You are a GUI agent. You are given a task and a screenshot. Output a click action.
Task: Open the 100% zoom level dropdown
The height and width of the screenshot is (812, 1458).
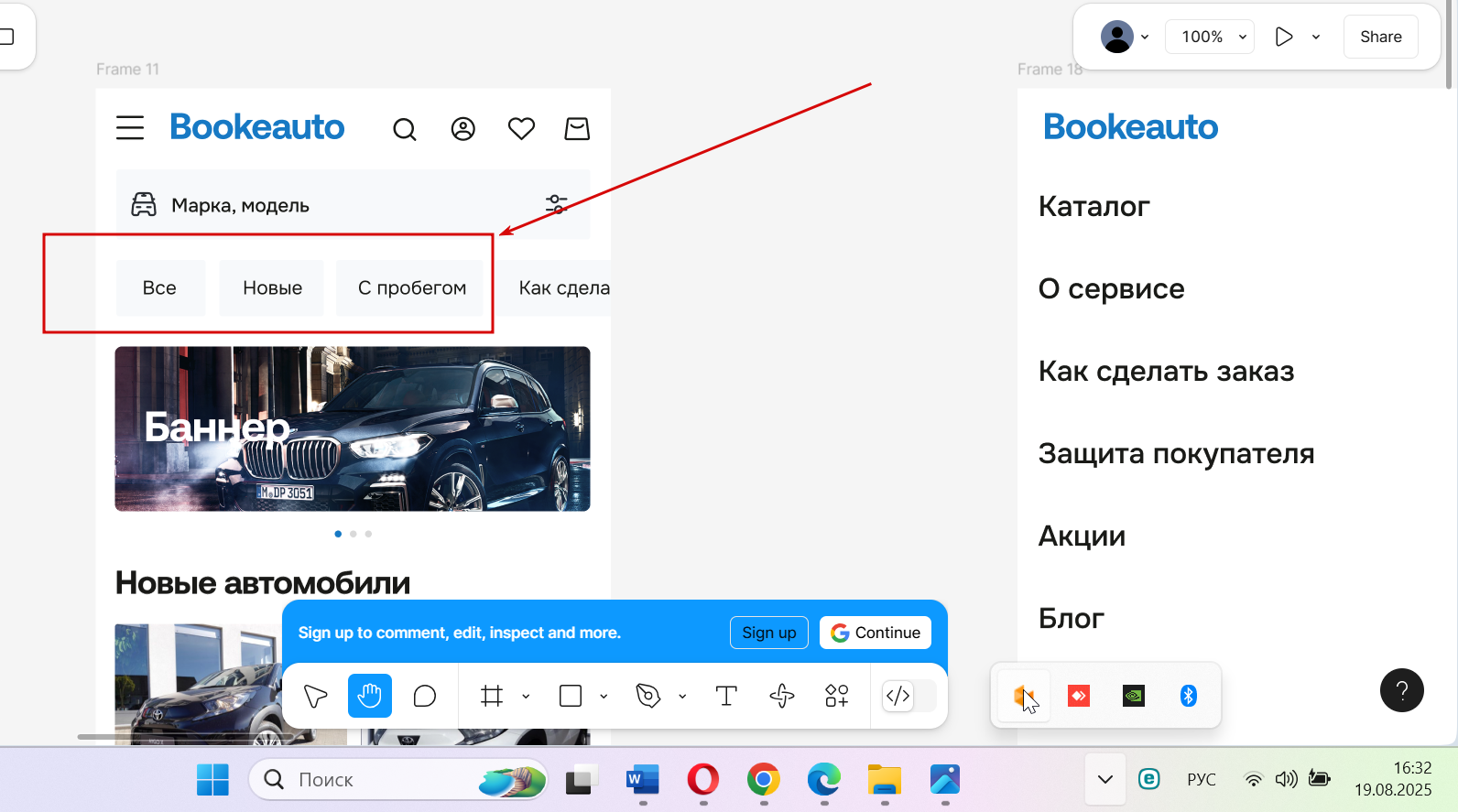point(1210,37)
